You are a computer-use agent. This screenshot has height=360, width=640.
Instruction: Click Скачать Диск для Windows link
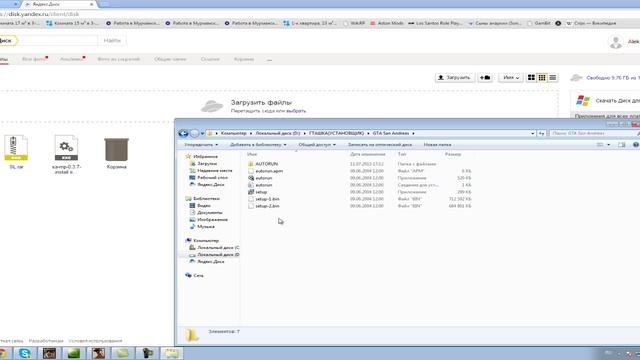pos(618,100)
